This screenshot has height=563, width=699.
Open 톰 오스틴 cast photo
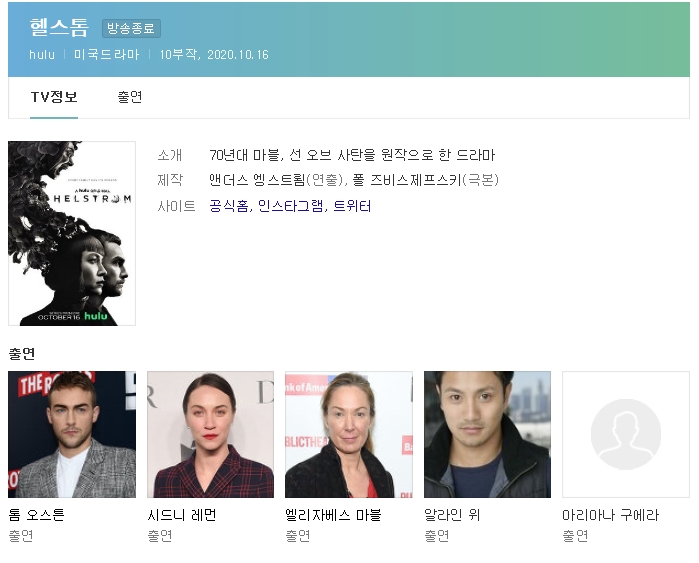(72, 434)
